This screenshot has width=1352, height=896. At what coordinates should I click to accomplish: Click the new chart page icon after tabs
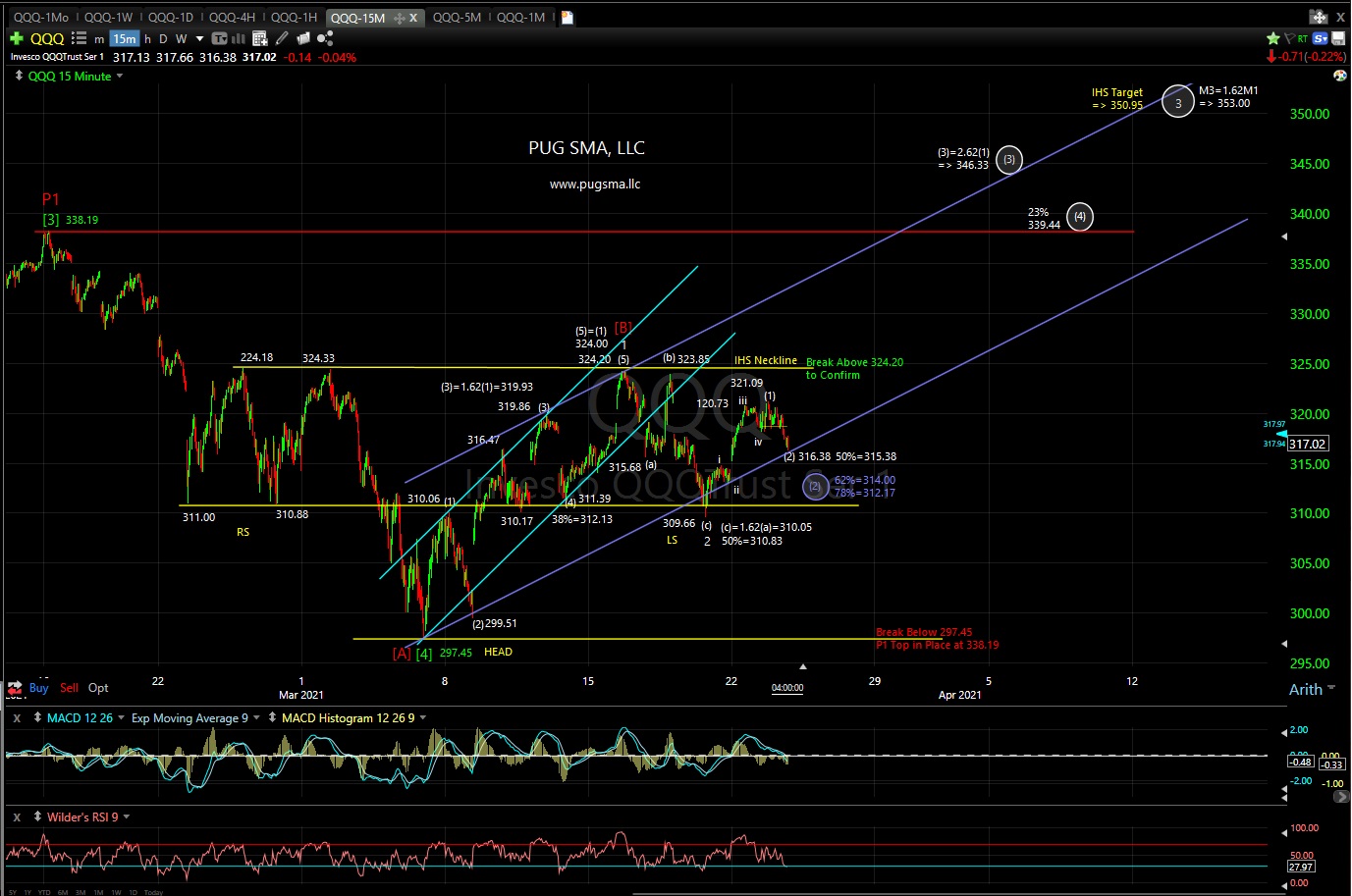click(568, 17)
